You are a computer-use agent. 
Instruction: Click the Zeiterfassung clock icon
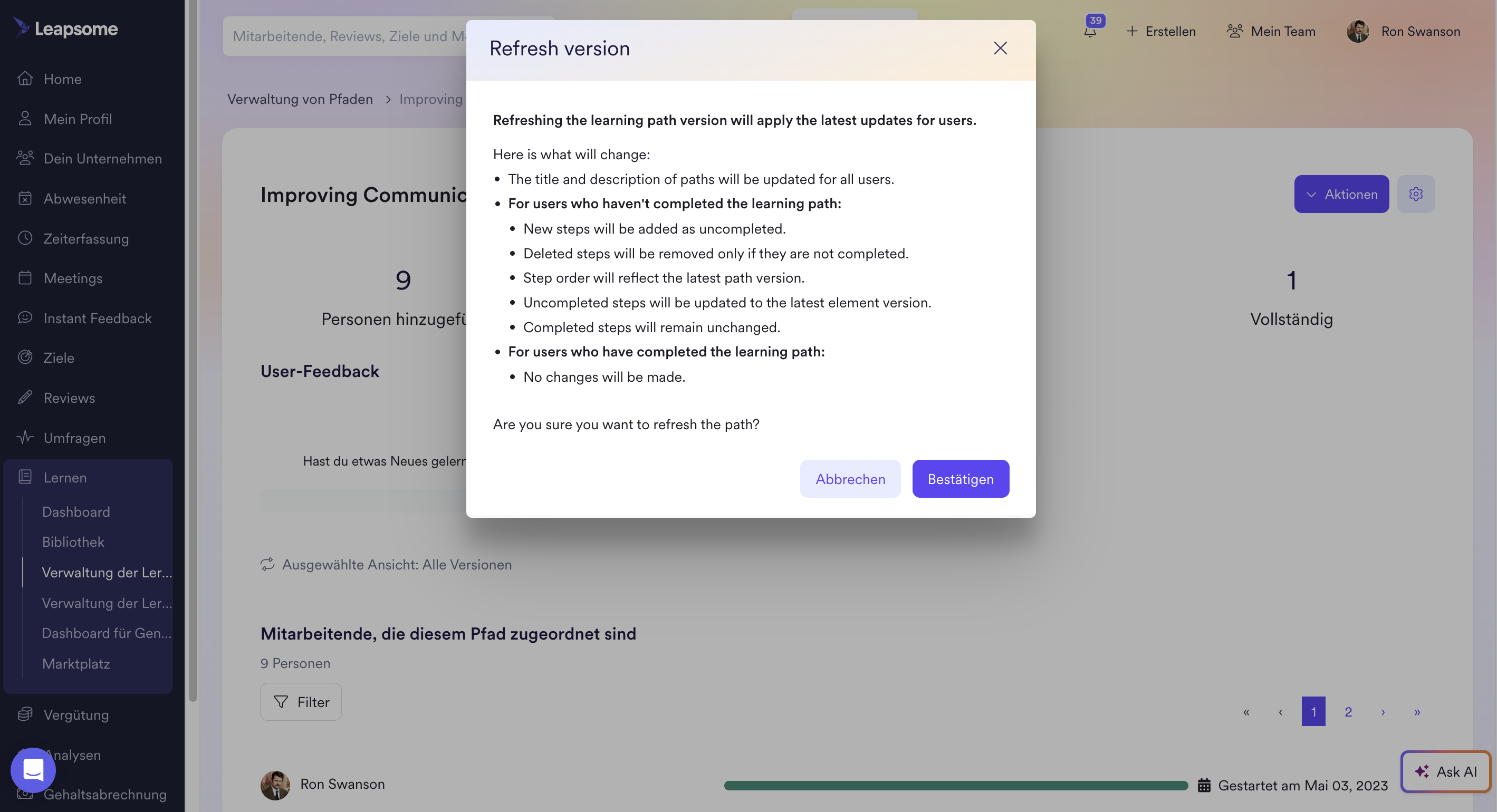[x=25, y=238]
